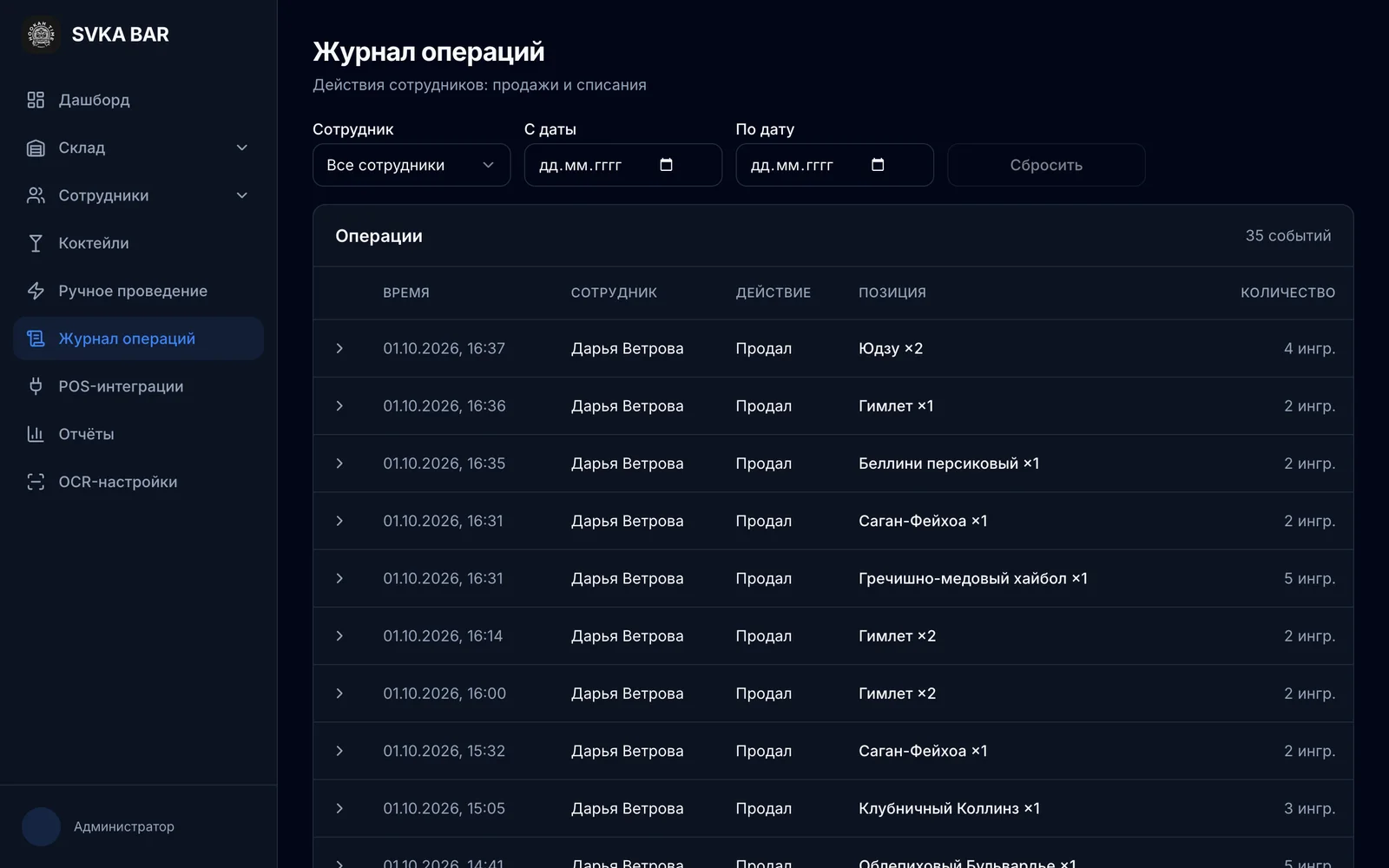
Task: Click the Сотрудники people icon
Action: point(36,195)
